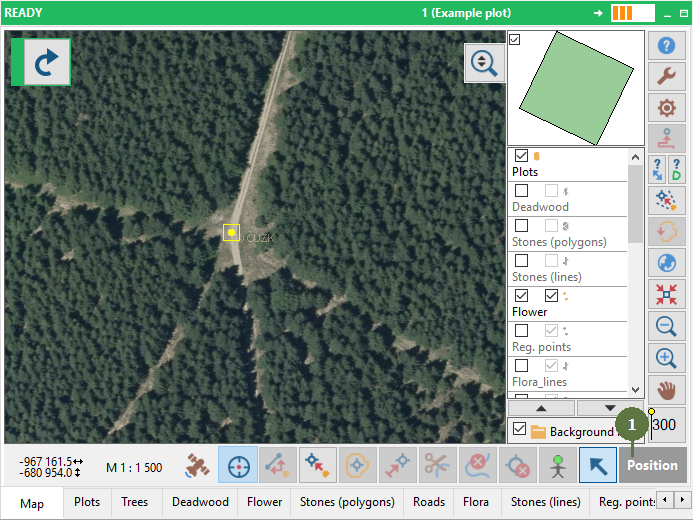Click the Position button
Viewport: 693px width, 520px height.
[653, 465]
